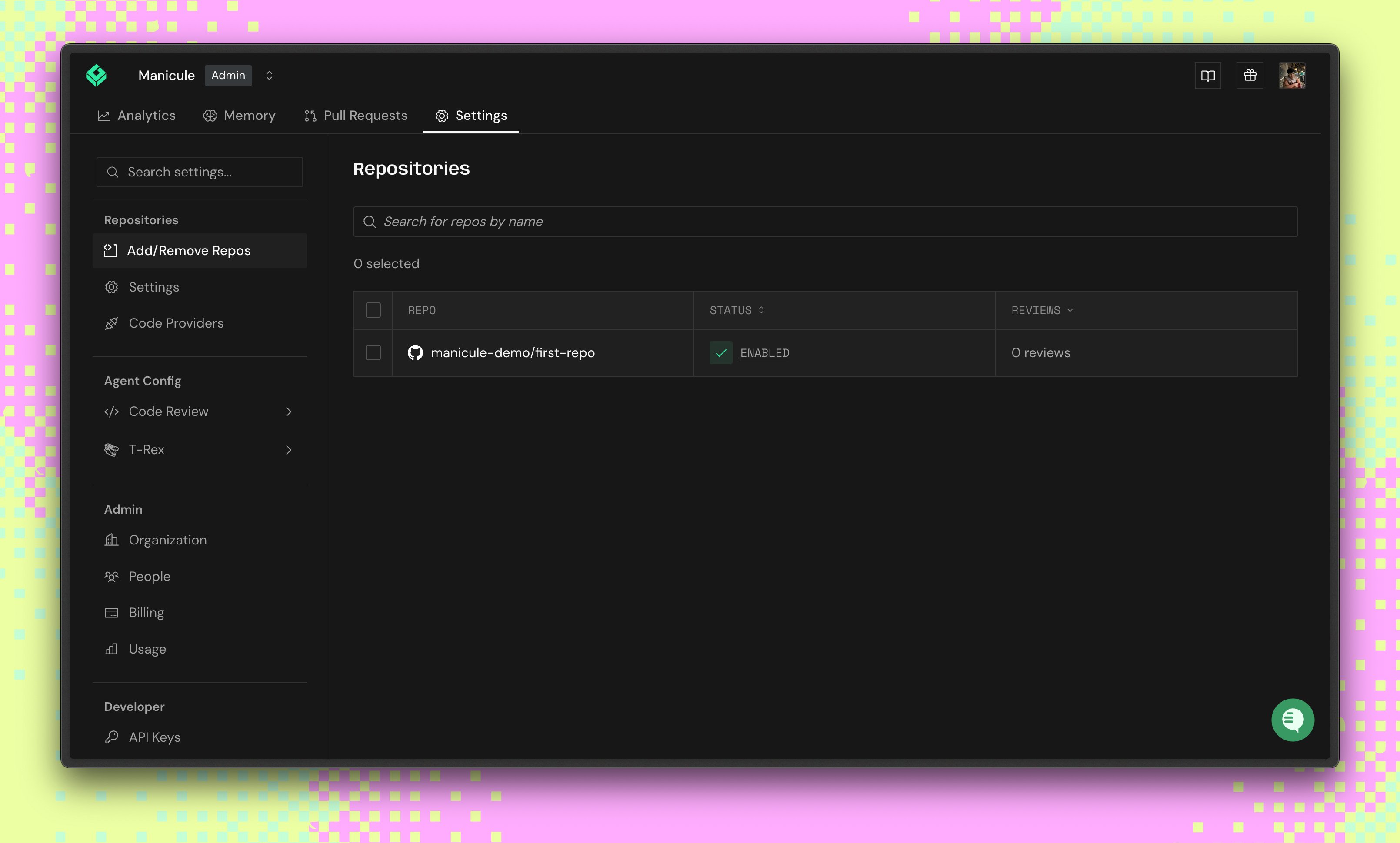The image size is (1400, 843).
Task: Click the Admin role badge
Action: pos(228,76)
